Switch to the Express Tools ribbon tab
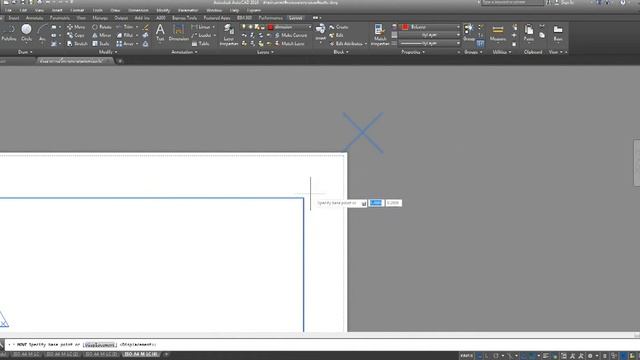Screen dimensions: 640x360 [x=184, y=18]
